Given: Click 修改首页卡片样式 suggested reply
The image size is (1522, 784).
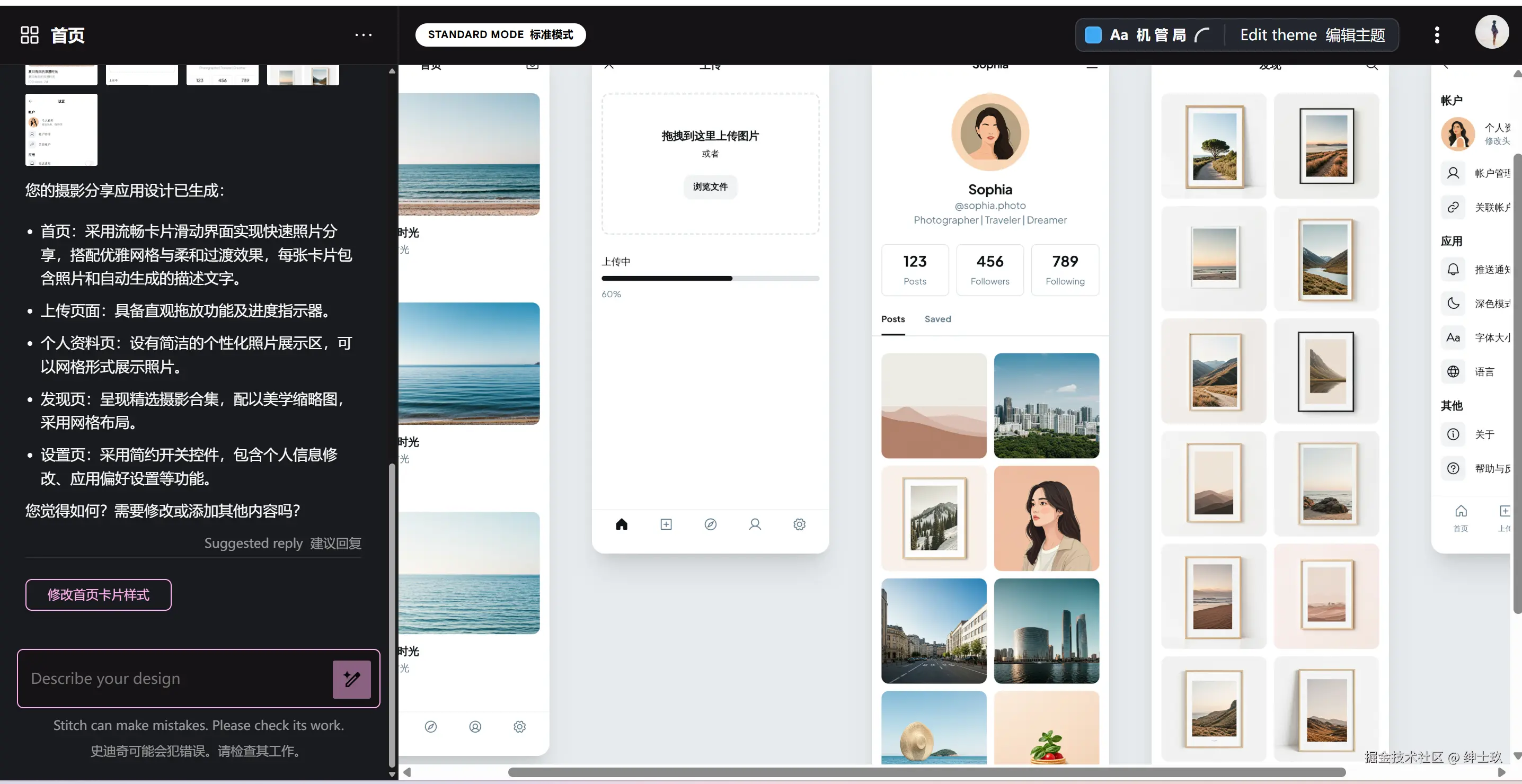Looking at the screenshot, I should (98, 594).
